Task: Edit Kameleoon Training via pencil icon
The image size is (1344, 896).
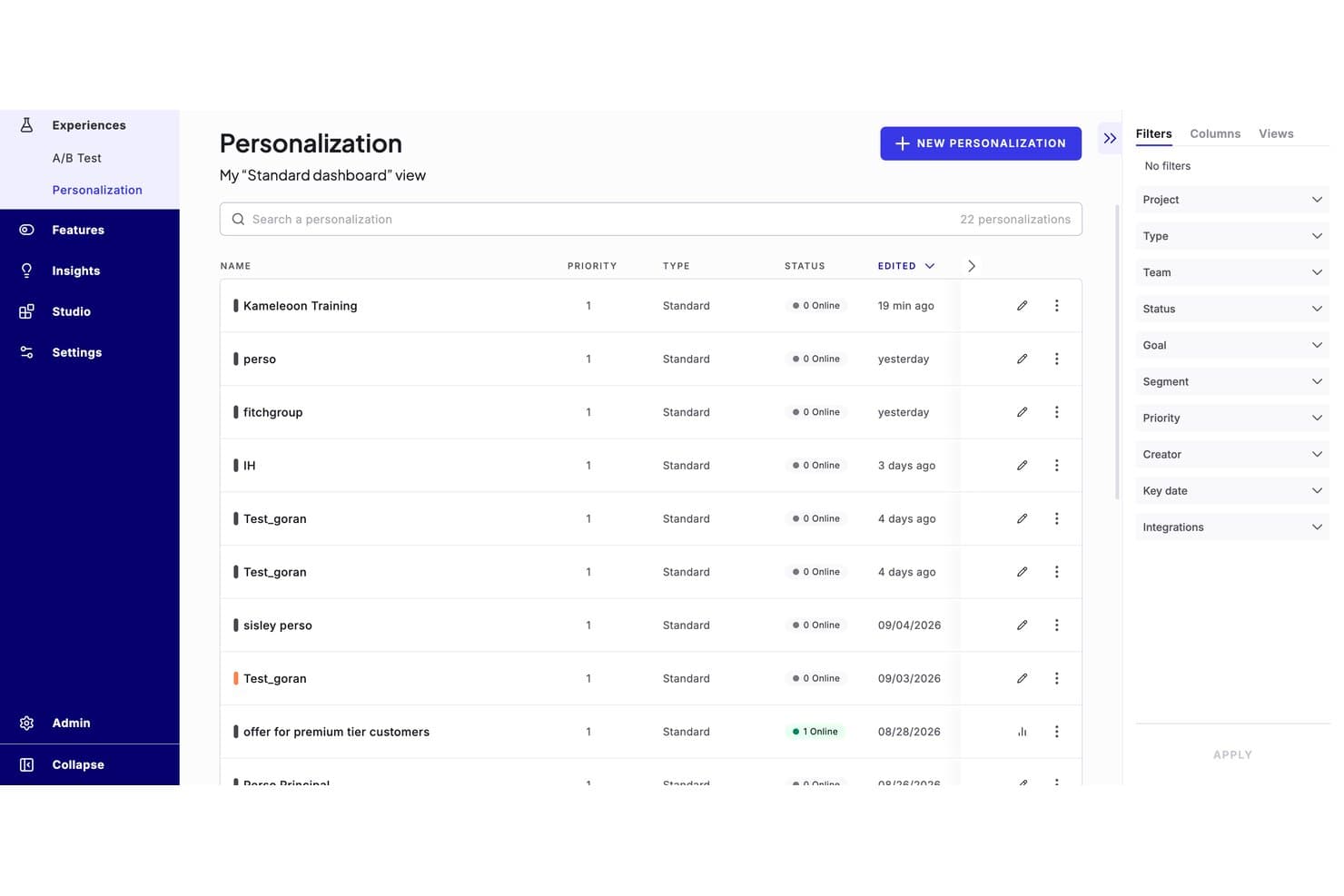Action: point(1022,306)
